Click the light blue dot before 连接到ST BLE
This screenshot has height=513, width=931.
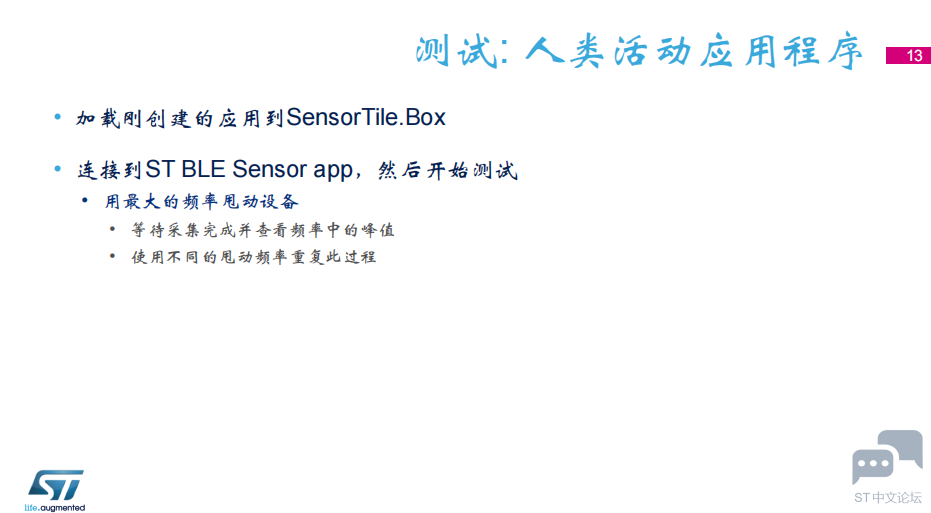click(58, 169)
